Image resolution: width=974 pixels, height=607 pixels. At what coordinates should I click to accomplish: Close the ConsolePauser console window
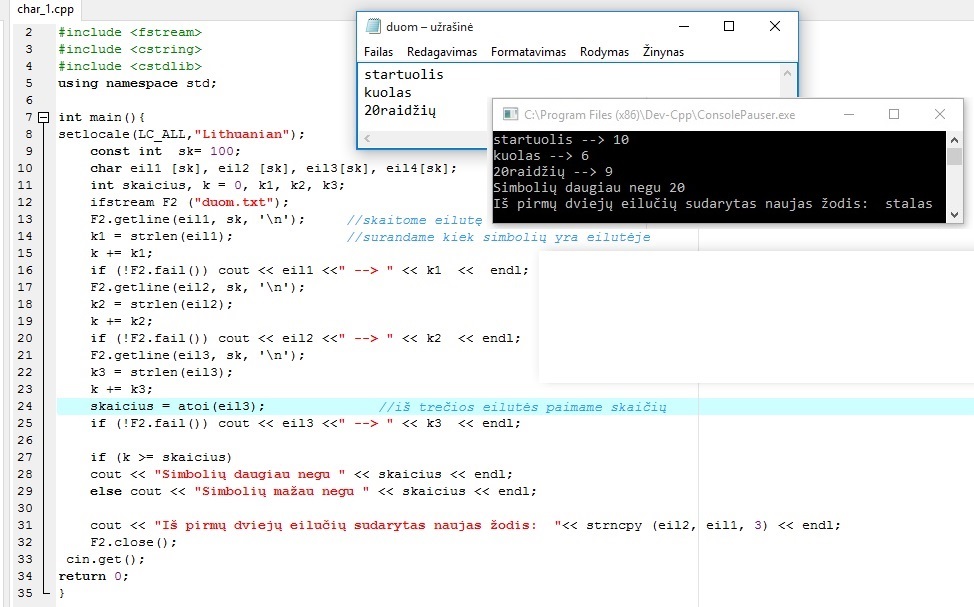[940, 114]
